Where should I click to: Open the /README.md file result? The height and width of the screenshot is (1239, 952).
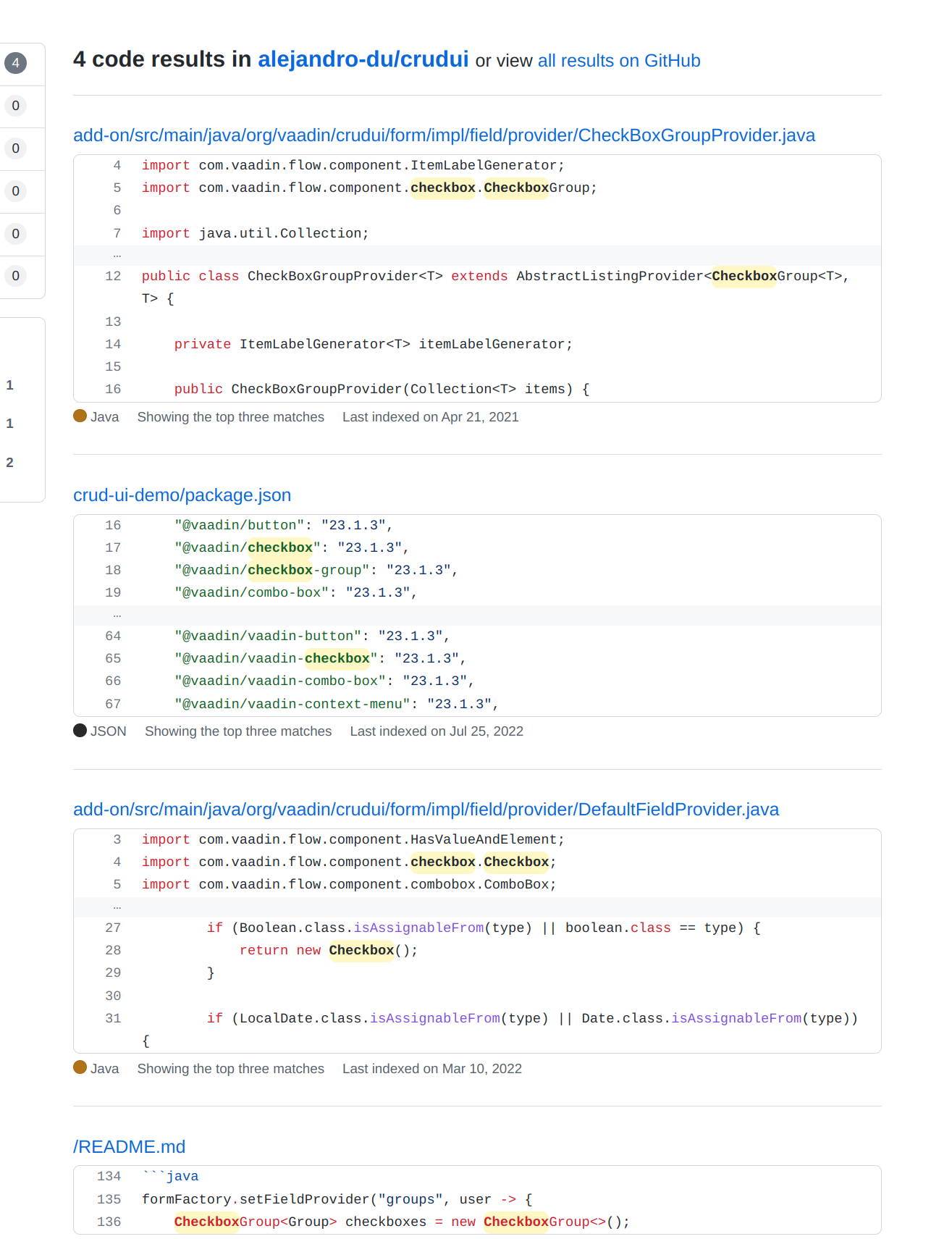click(x=129, y=1147)
